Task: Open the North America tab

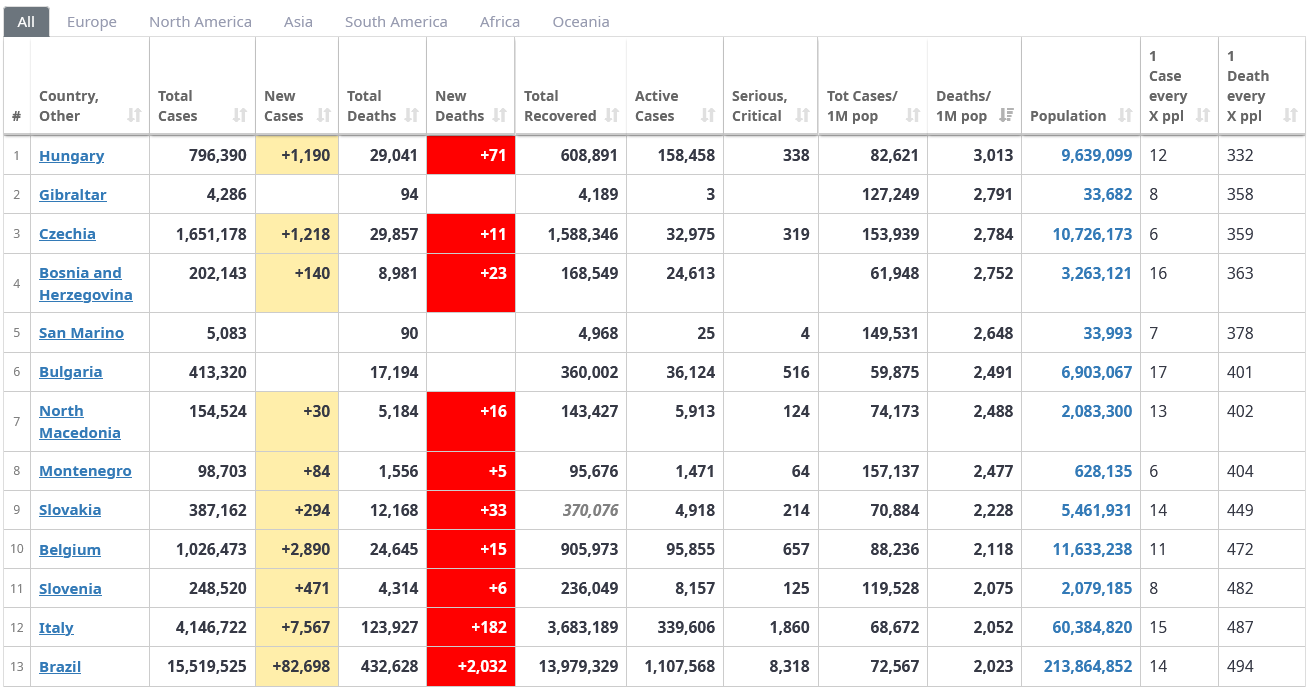Action: (x=200, y=22)
